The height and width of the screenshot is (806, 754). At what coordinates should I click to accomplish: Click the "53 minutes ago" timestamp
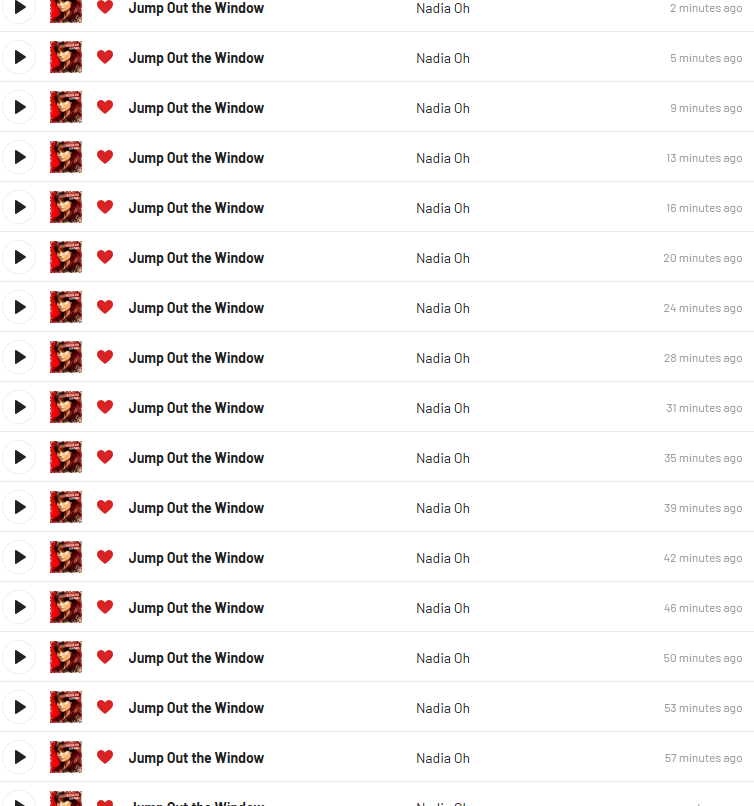pos(703,708)
